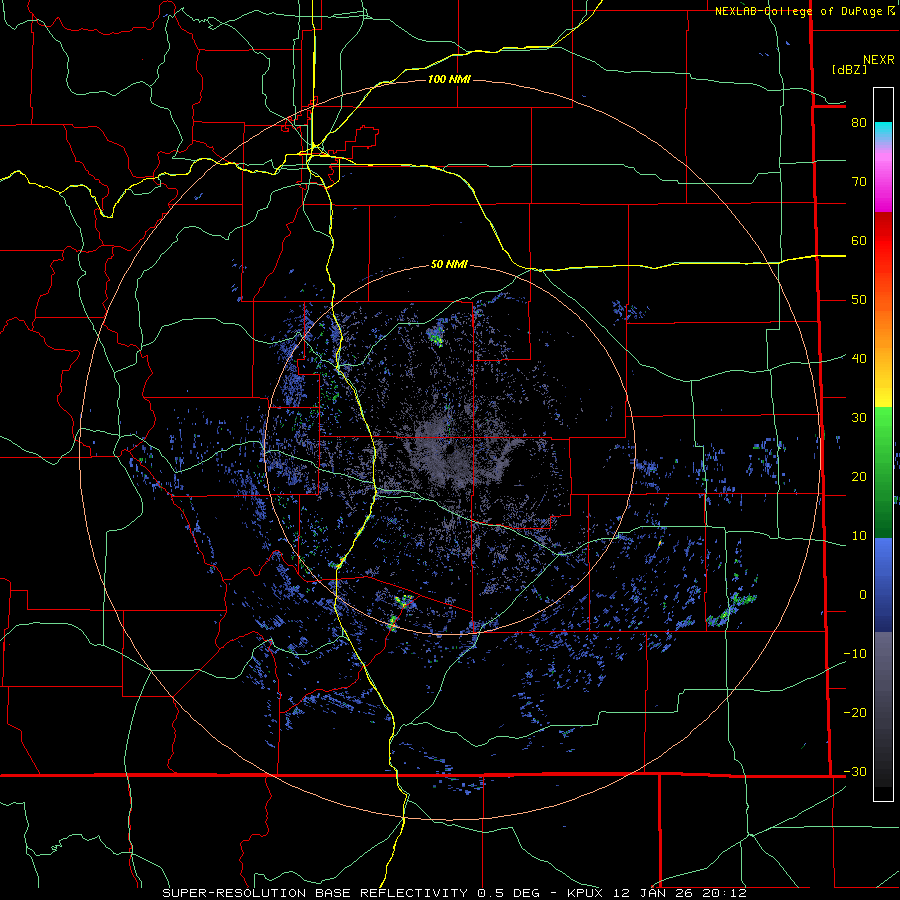
Task: Click the 20 value on dBZ scale
Action: [x=859, y=476]
